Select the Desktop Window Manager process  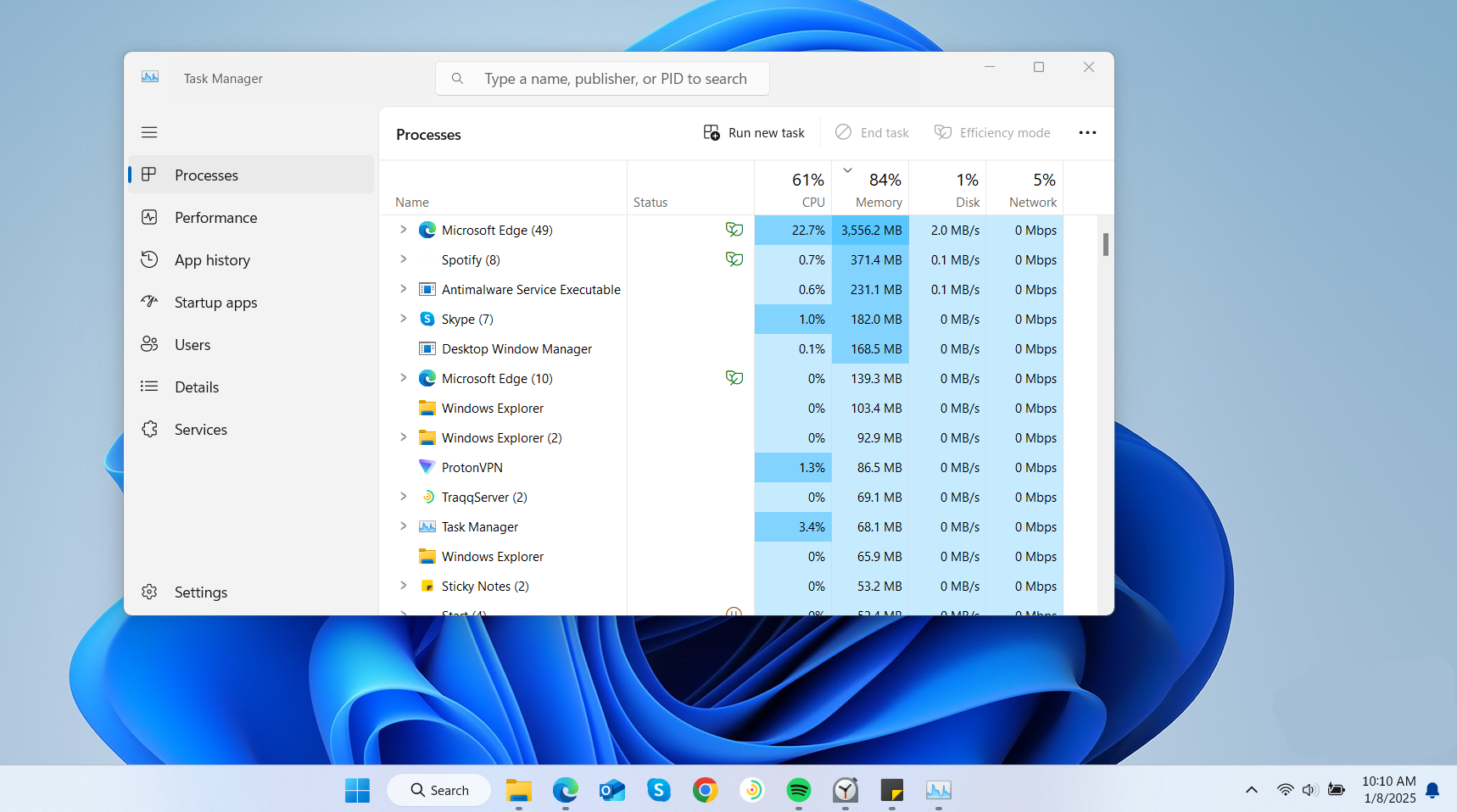(721, 348)
